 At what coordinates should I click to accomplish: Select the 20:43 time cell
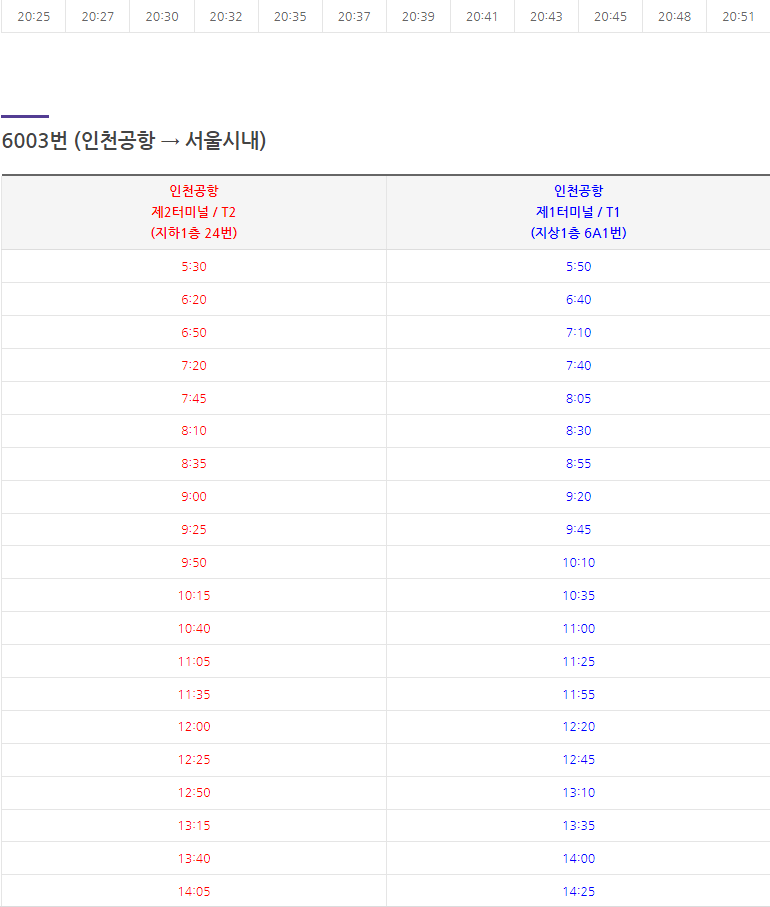pyautogui.click(x=546, y=16)
